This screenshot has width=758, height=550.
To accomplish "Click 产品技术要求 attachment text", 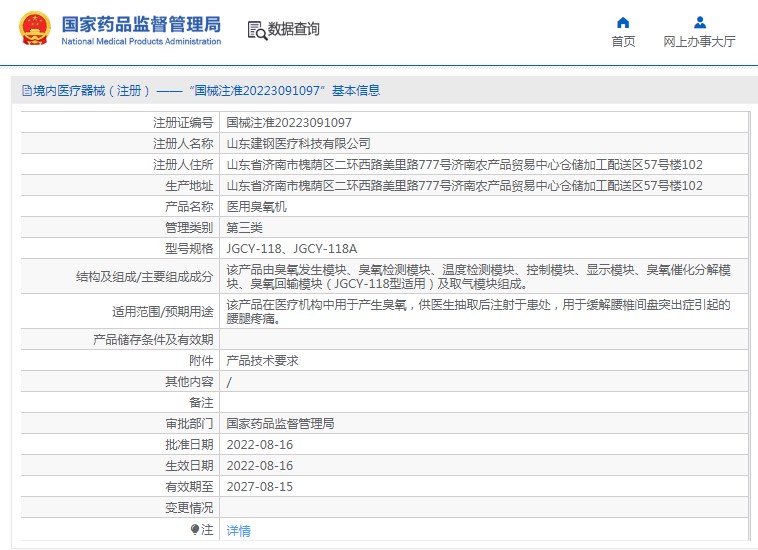I will tap(262, 361).
